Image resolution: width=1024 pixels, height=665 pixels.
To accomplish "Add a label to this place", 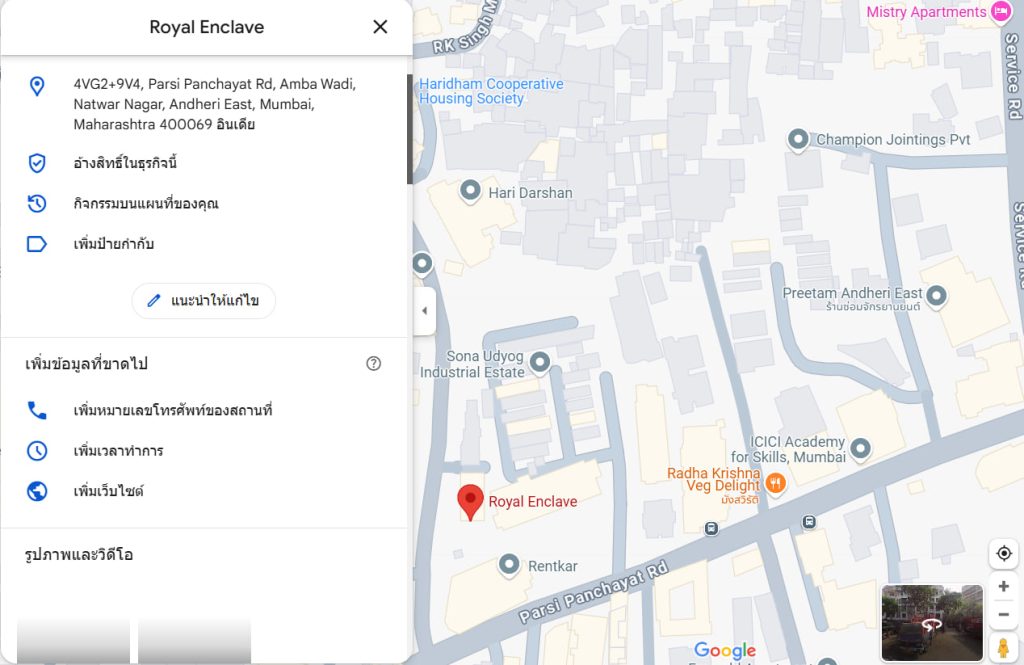I will pos(113,244).
